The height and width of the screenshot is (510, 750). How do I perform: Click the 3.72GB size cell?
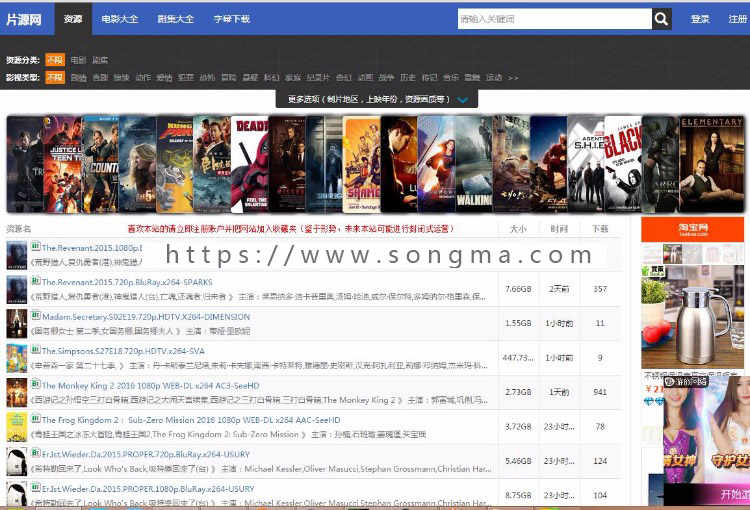518,427
